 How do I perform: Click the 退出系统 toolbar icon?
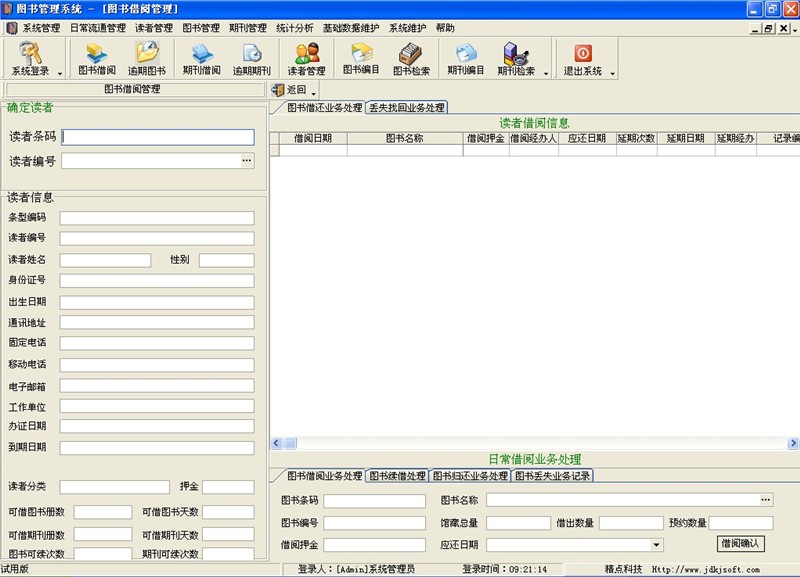pos(582,57)
